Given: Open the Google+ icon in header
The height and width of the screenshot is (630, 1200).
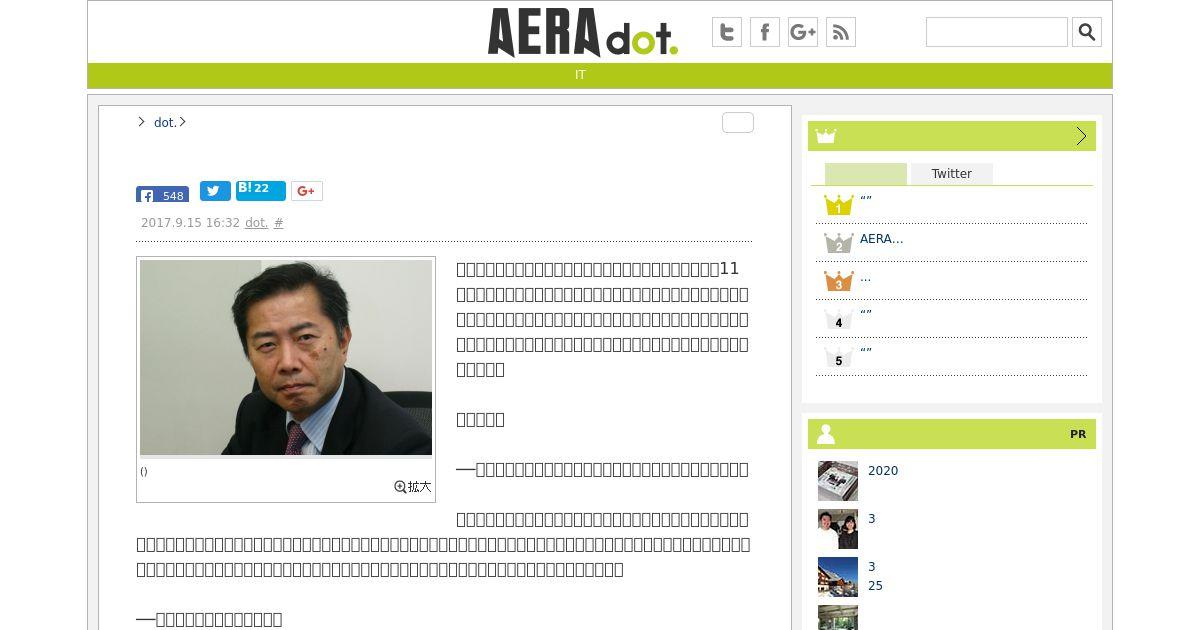Looking at the screenshot, I should 803,32.
